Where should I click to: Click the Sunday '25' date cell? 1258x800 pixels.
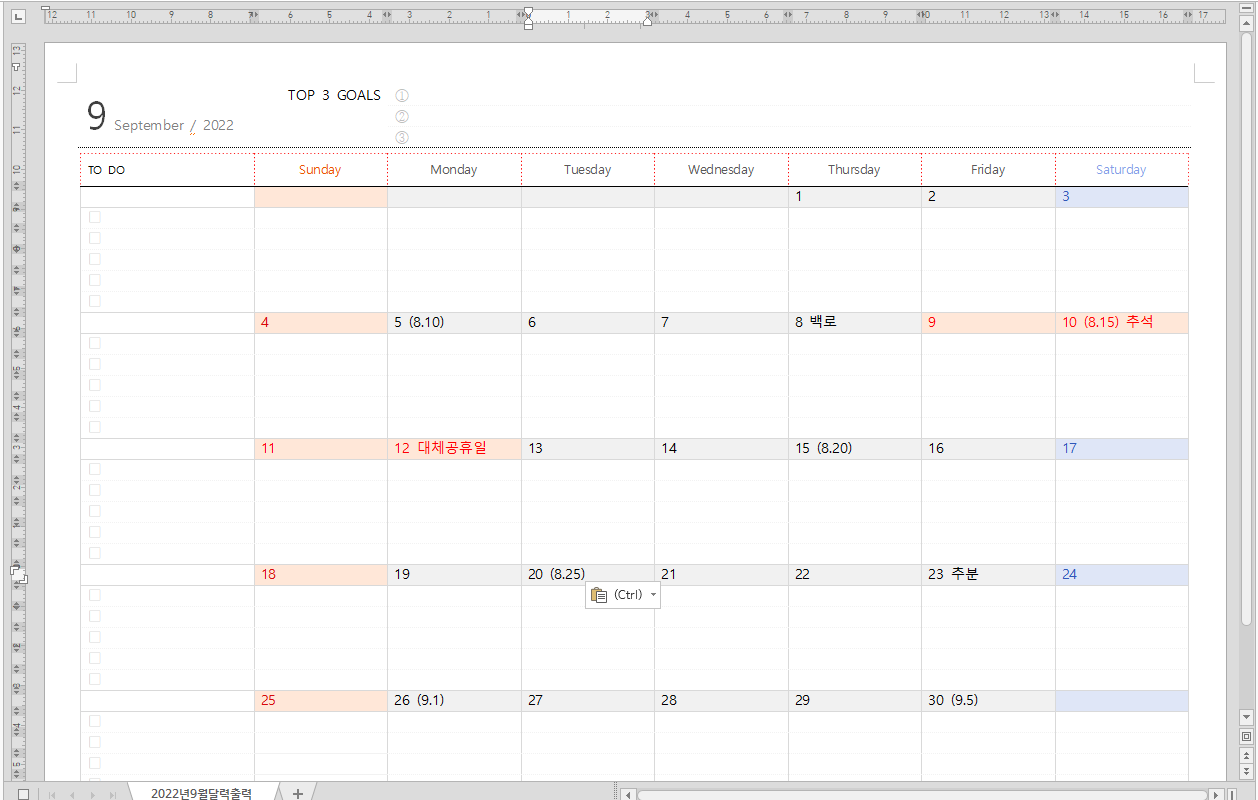(x=321, y=701)
